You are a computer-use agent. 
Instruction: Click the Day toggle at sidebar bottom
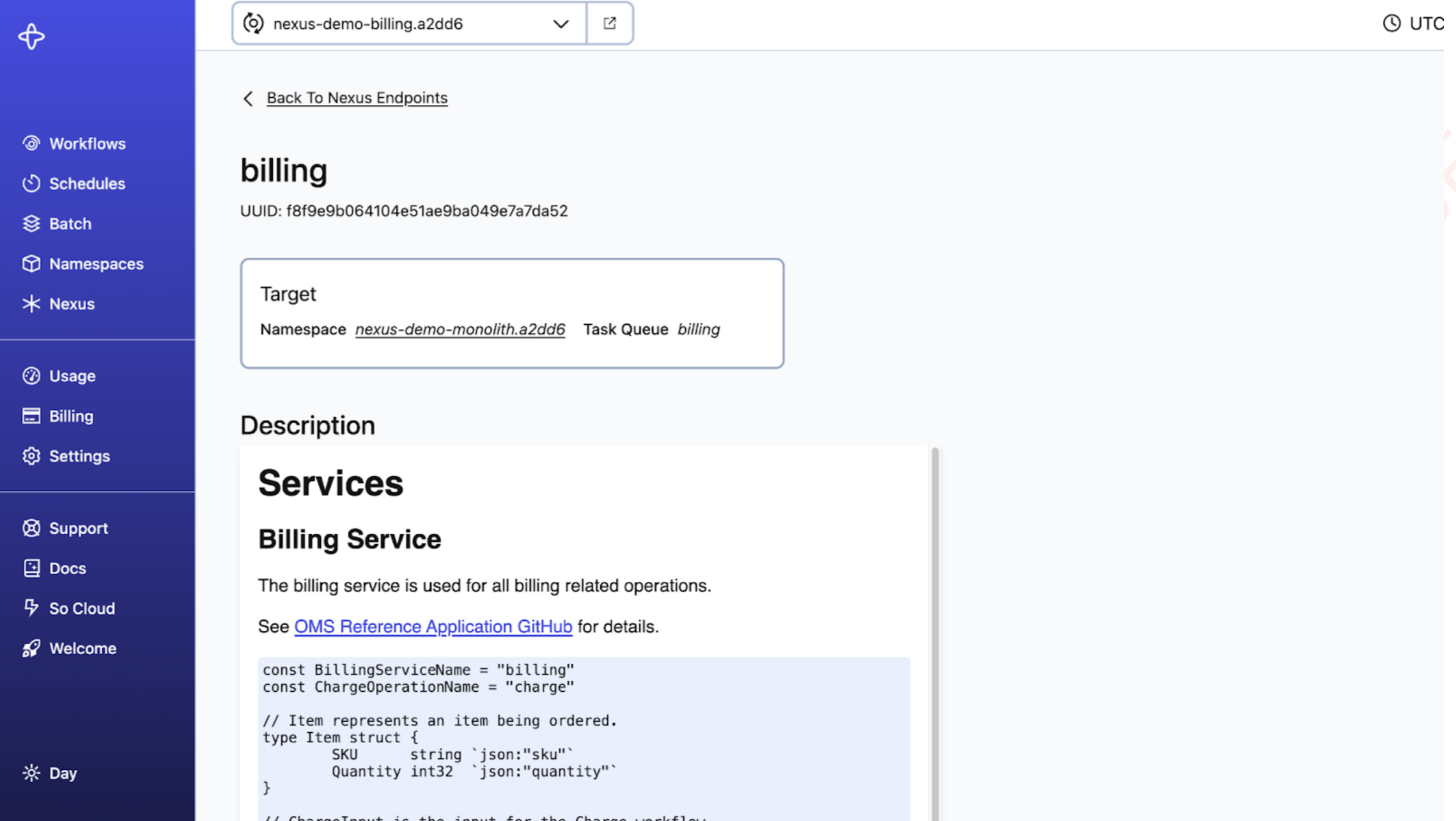tap(63, 773)
